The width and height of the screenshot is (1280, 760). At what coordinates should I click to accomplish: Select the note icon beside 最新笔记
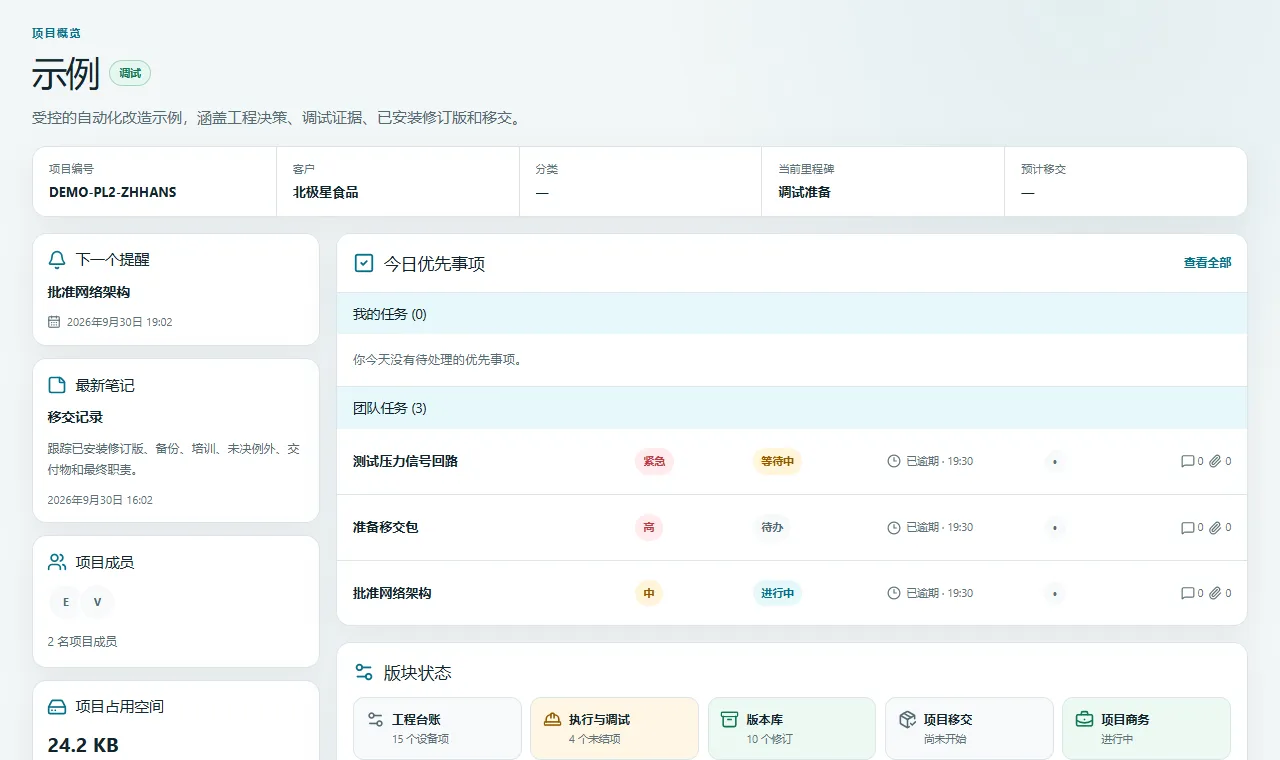click(x=57, y=385)
